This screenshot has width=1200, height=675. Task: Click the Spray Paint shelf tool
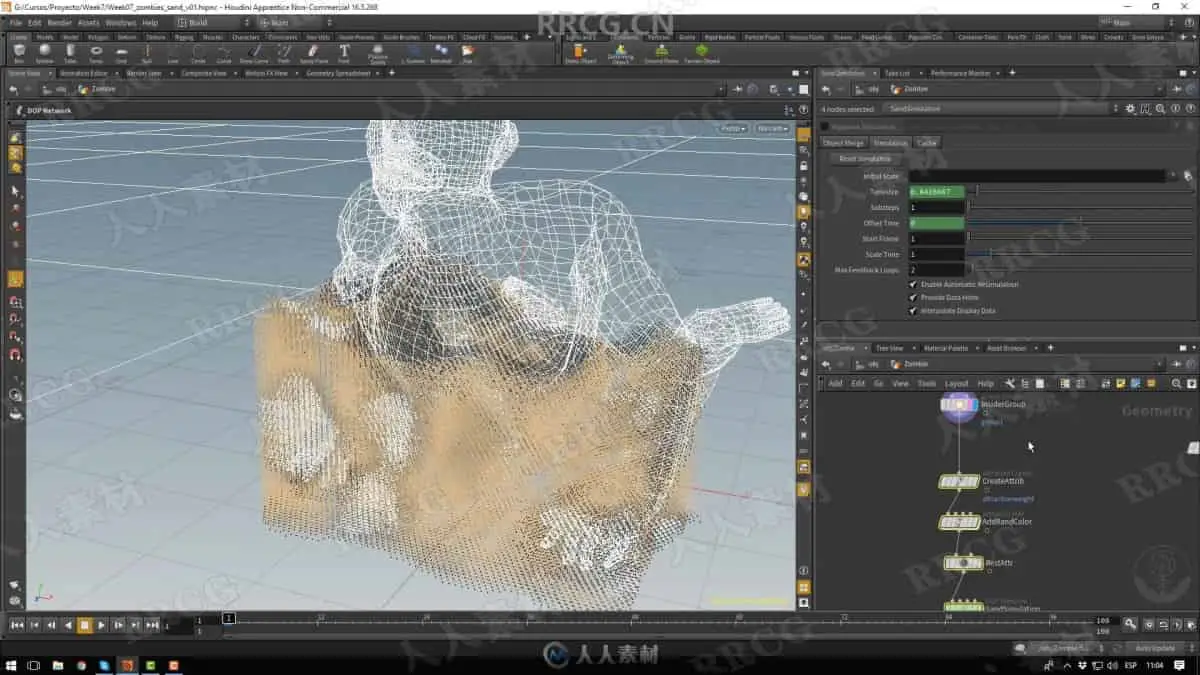tap(314, 51)
